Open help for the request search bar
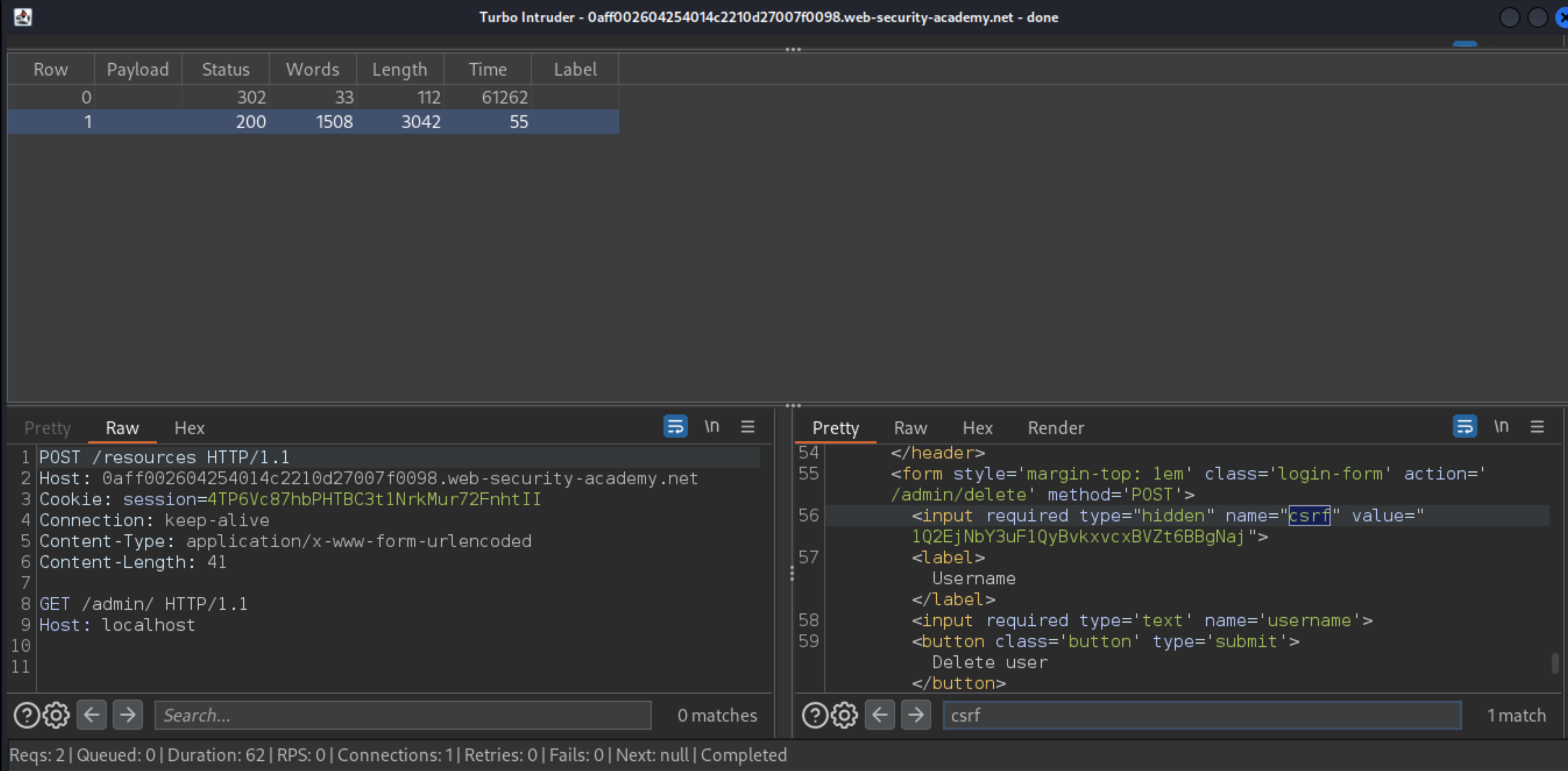1568x771 pixels. [x=26, y=715]
